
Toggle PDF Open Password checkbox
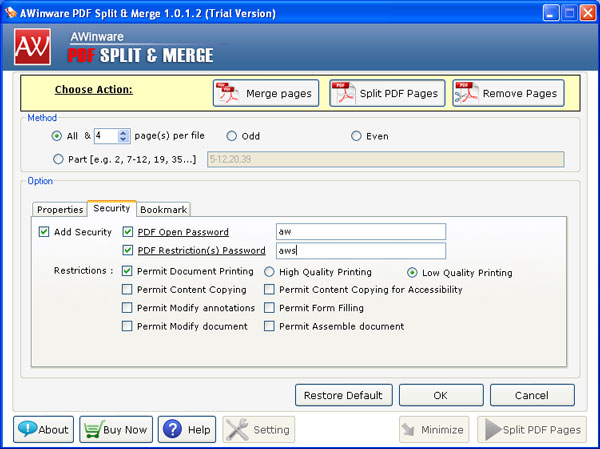point(128,232)
